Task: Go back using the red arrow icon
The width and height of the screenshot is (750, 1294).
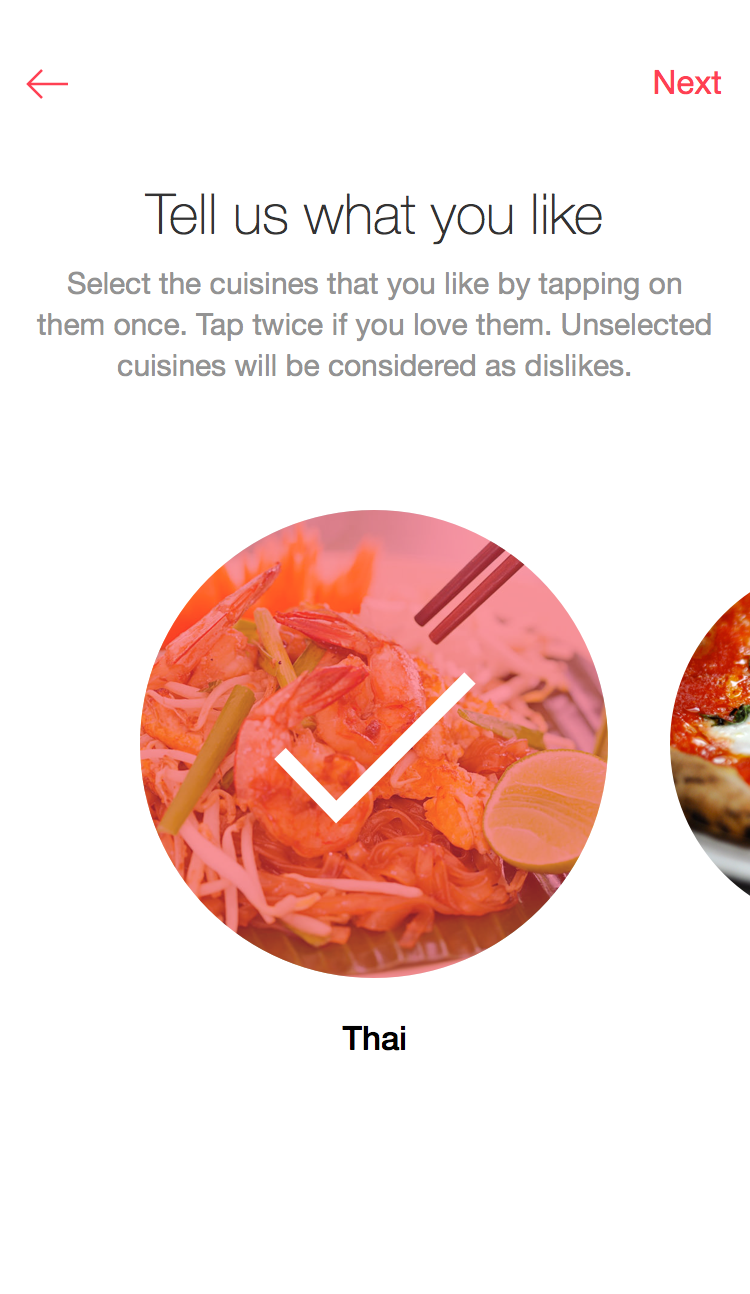Action: pyautogui.click(x=47, y=84)
